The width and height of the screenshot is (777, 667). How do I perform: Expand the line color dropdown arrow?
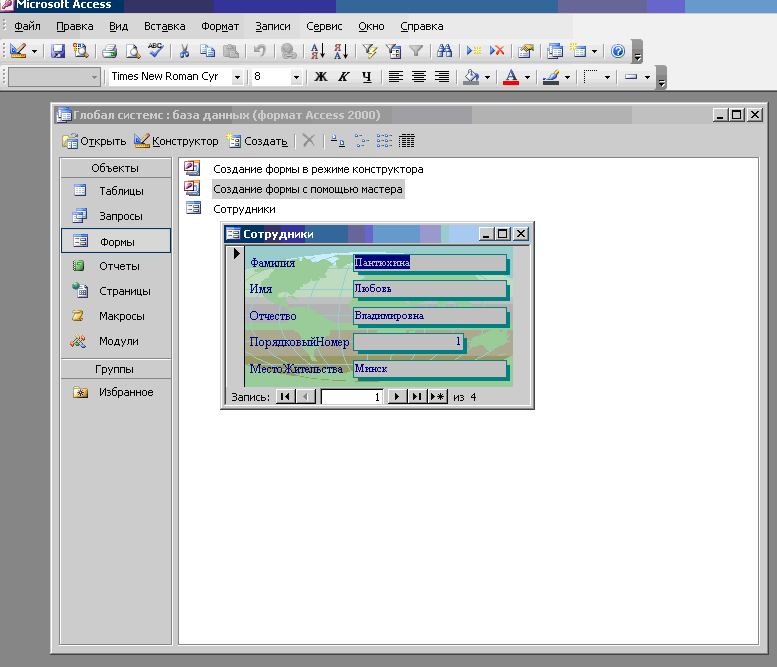tap(567, 77)
